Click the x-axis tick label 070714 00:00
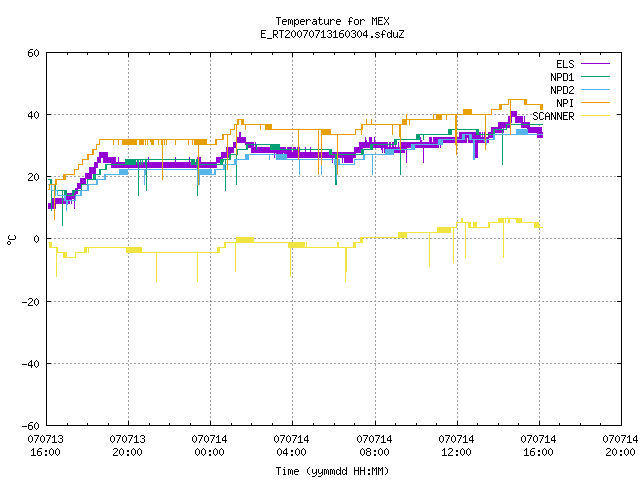 [x=209, y=446]
